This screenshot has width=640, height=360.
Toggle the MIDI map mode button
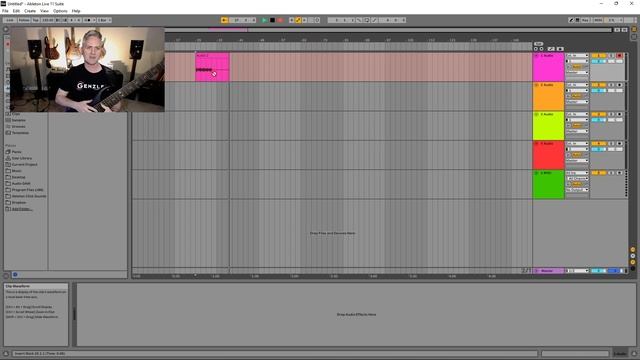click(x=598, y=20)
